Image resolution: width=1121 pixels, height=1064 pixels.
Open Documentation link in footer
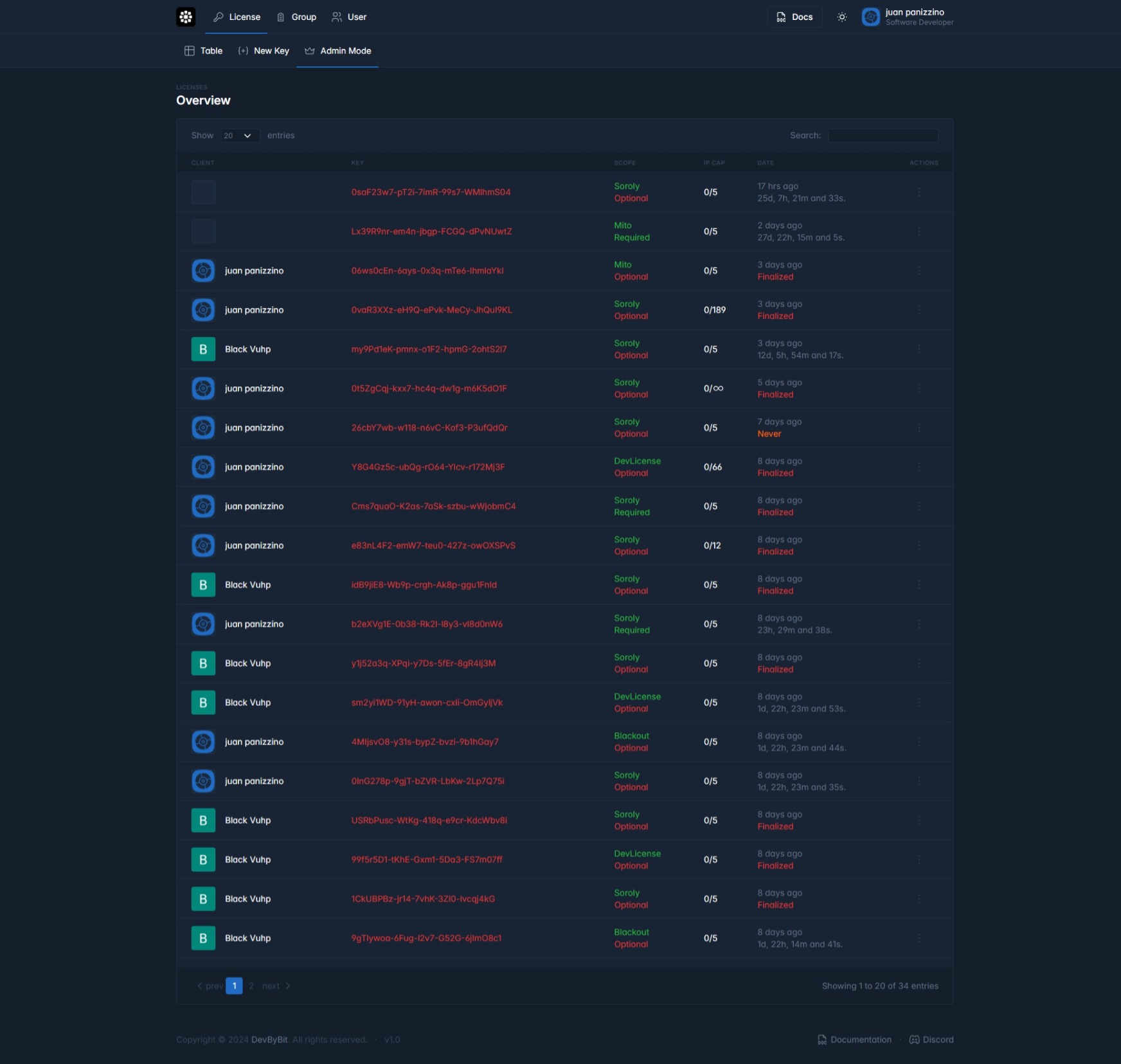(x=854, y=1040)
